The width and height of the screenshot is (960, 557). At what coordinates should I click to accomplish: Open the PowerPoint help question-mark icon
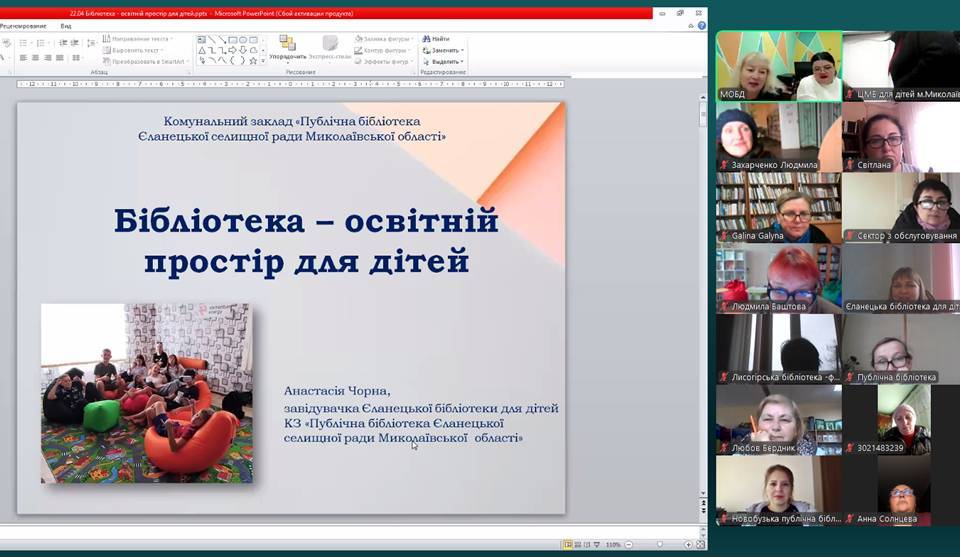tap(701, 25)
